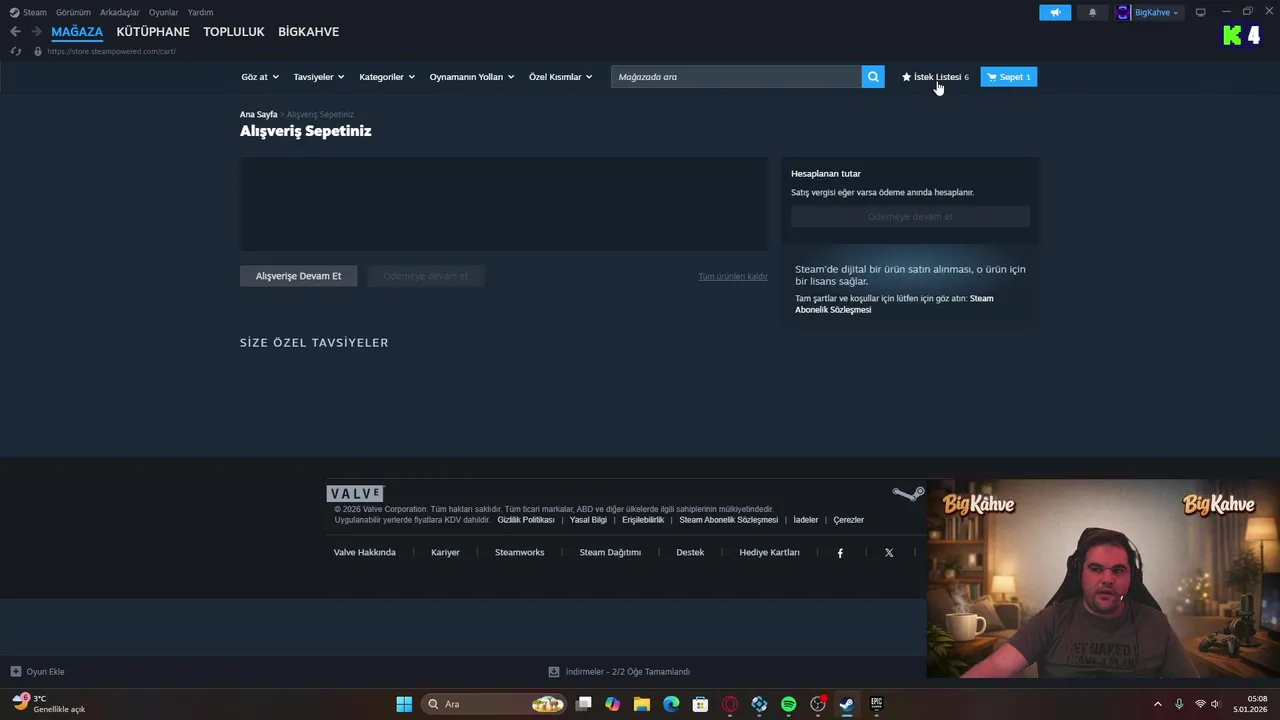This screenshot has width=1280, height=720.
Task: Open the notifications bell
Action: coord(1092,13)
